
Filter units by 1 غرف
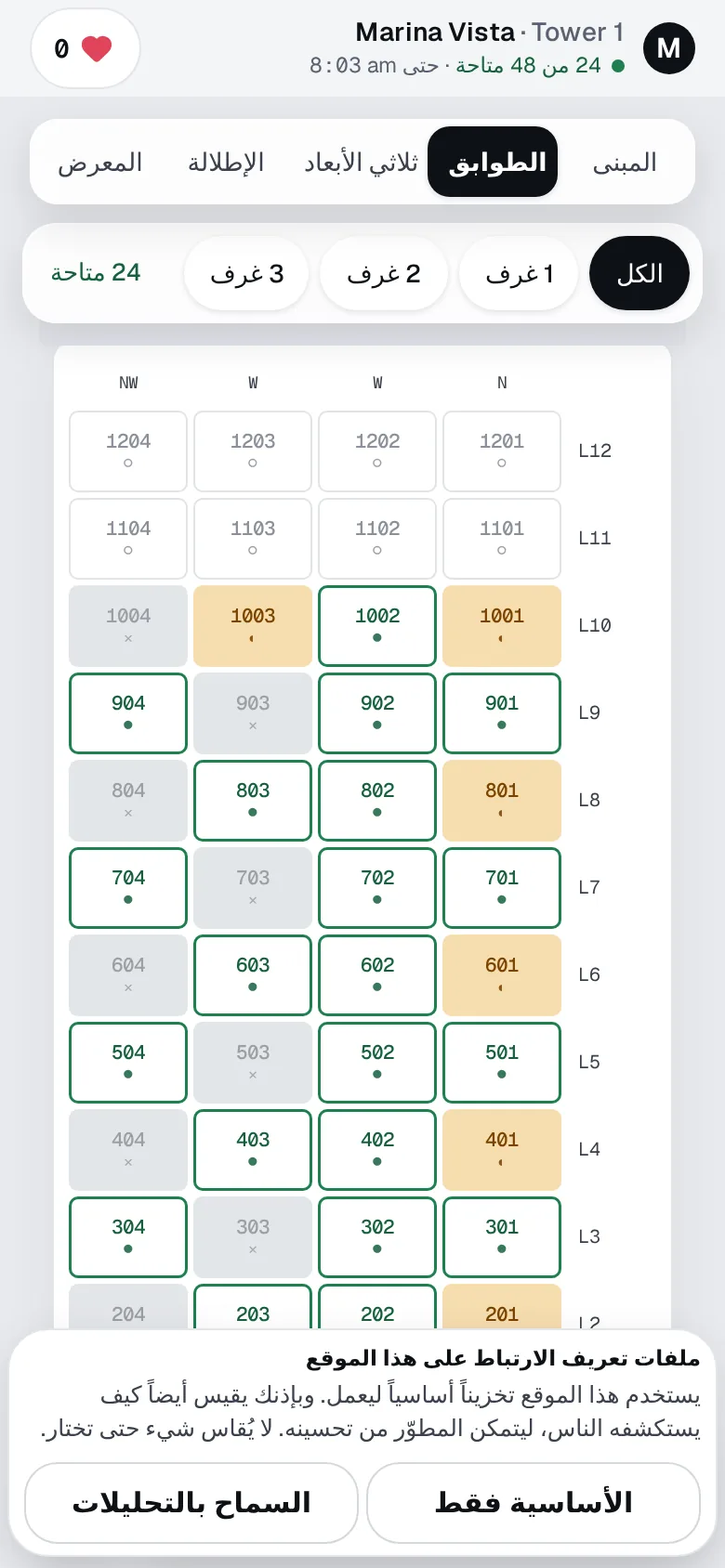pos(519,273)
